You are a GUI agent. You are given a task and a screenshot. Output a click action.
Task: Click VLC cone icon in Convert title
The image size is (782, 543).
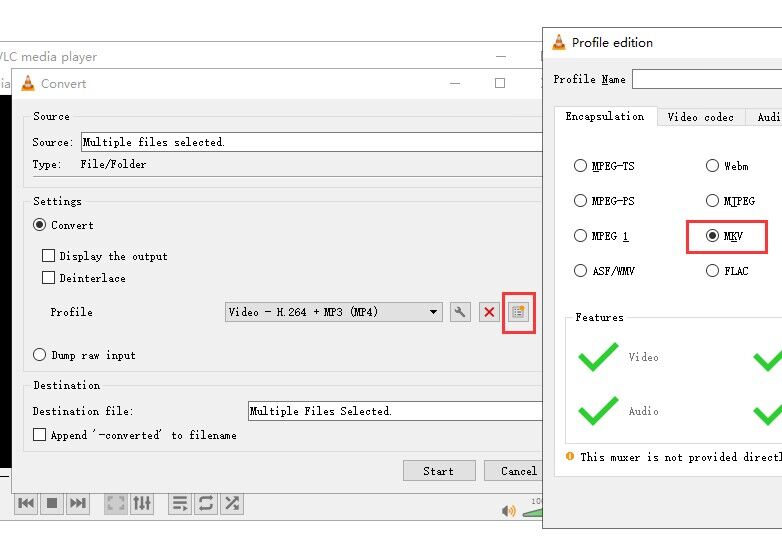point(28,83)
